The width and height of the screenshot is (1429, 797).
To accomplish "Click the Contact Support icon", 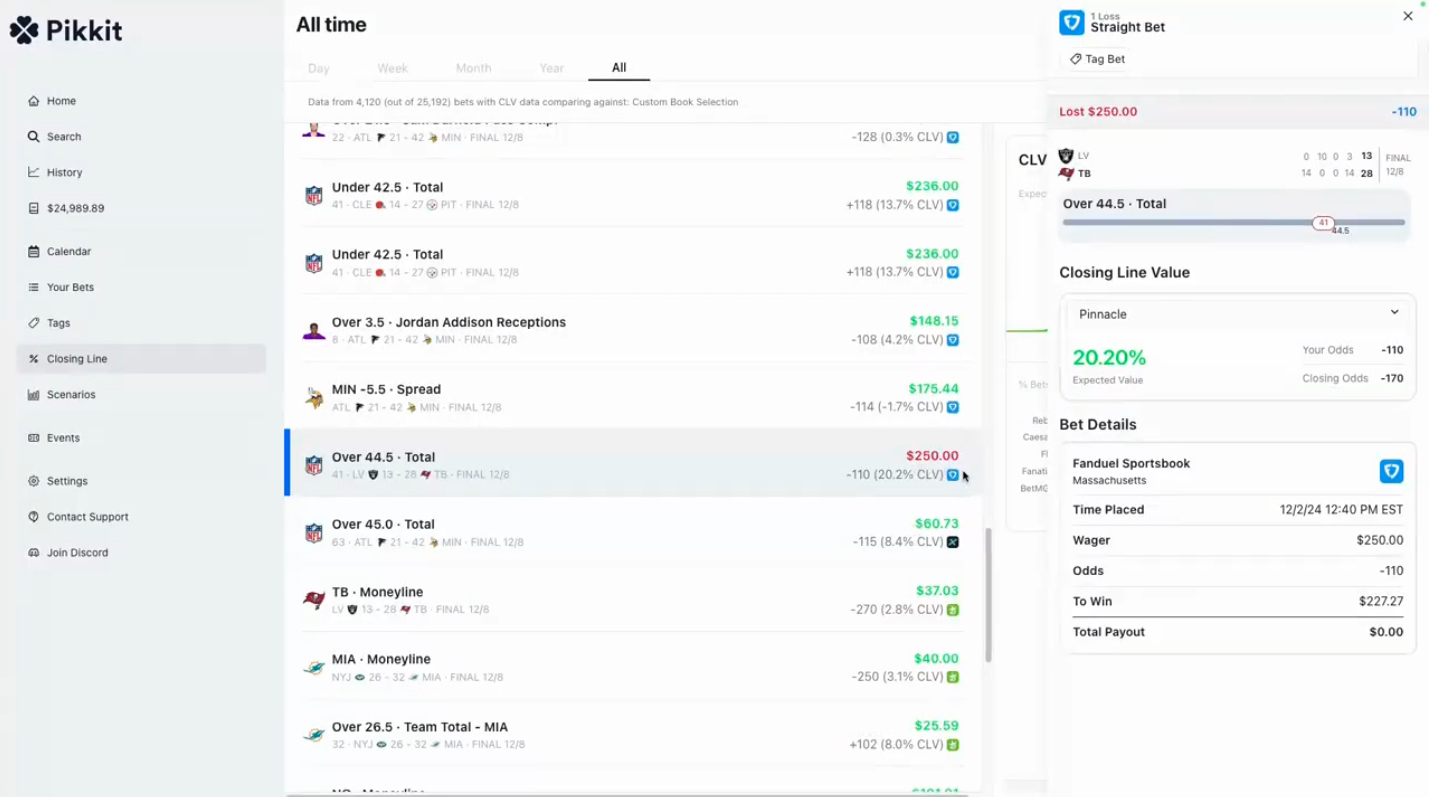I will 34,517.
